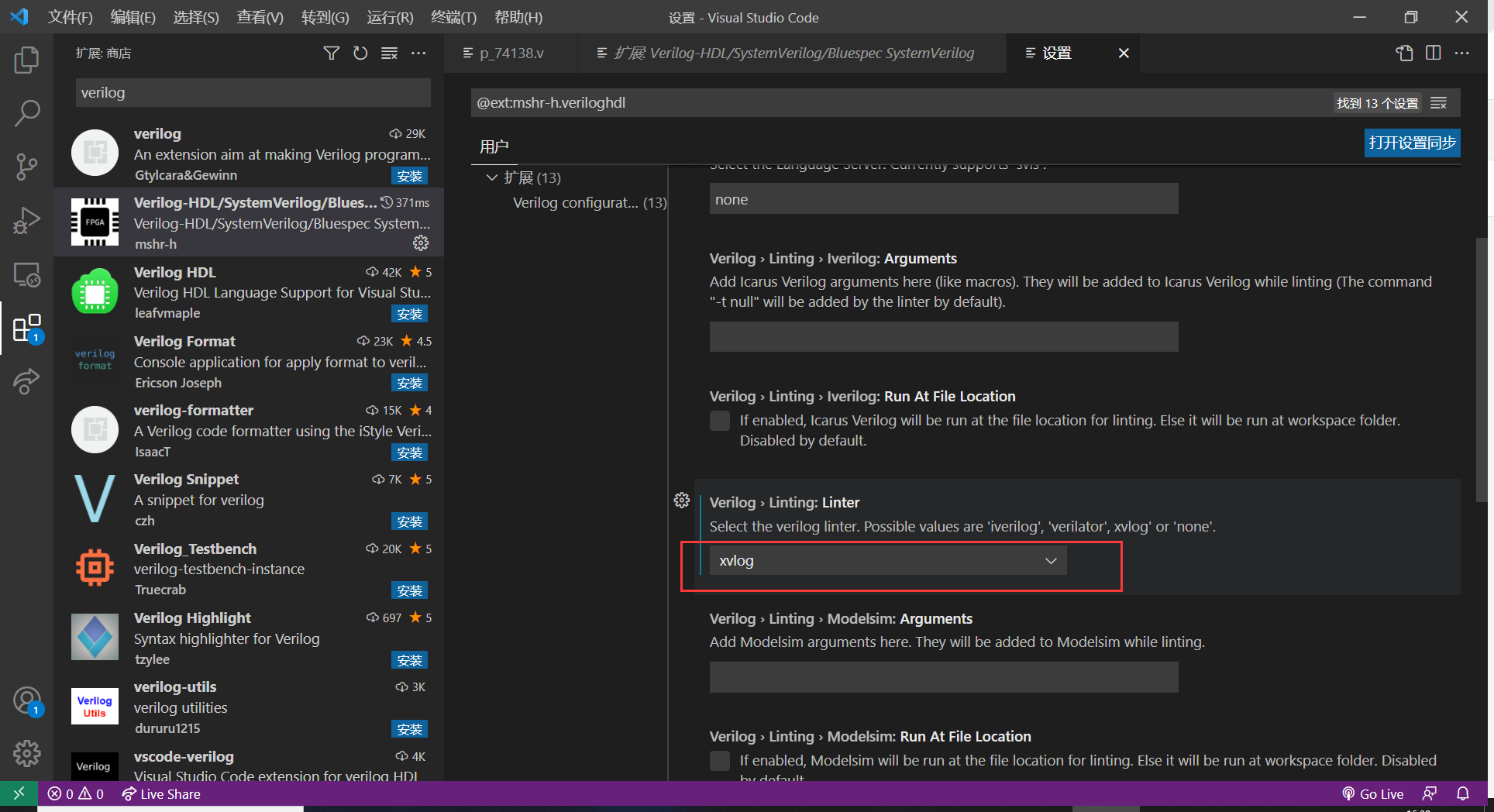Select the Extensions view icon
This screenshot has width=1494, height=812.
tap(26, 328)
